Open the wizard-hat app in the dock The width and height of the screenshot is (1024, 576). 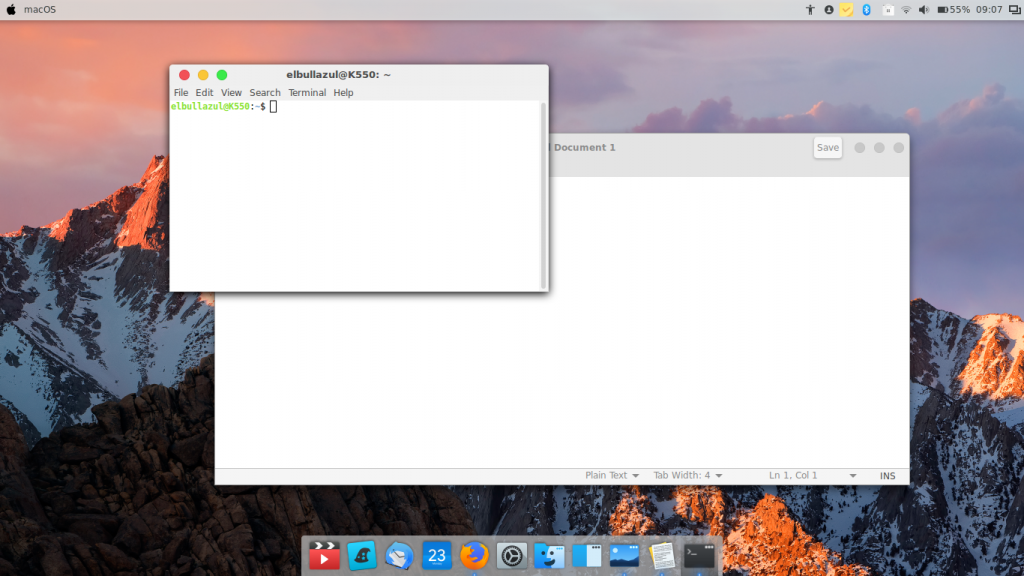361,556
